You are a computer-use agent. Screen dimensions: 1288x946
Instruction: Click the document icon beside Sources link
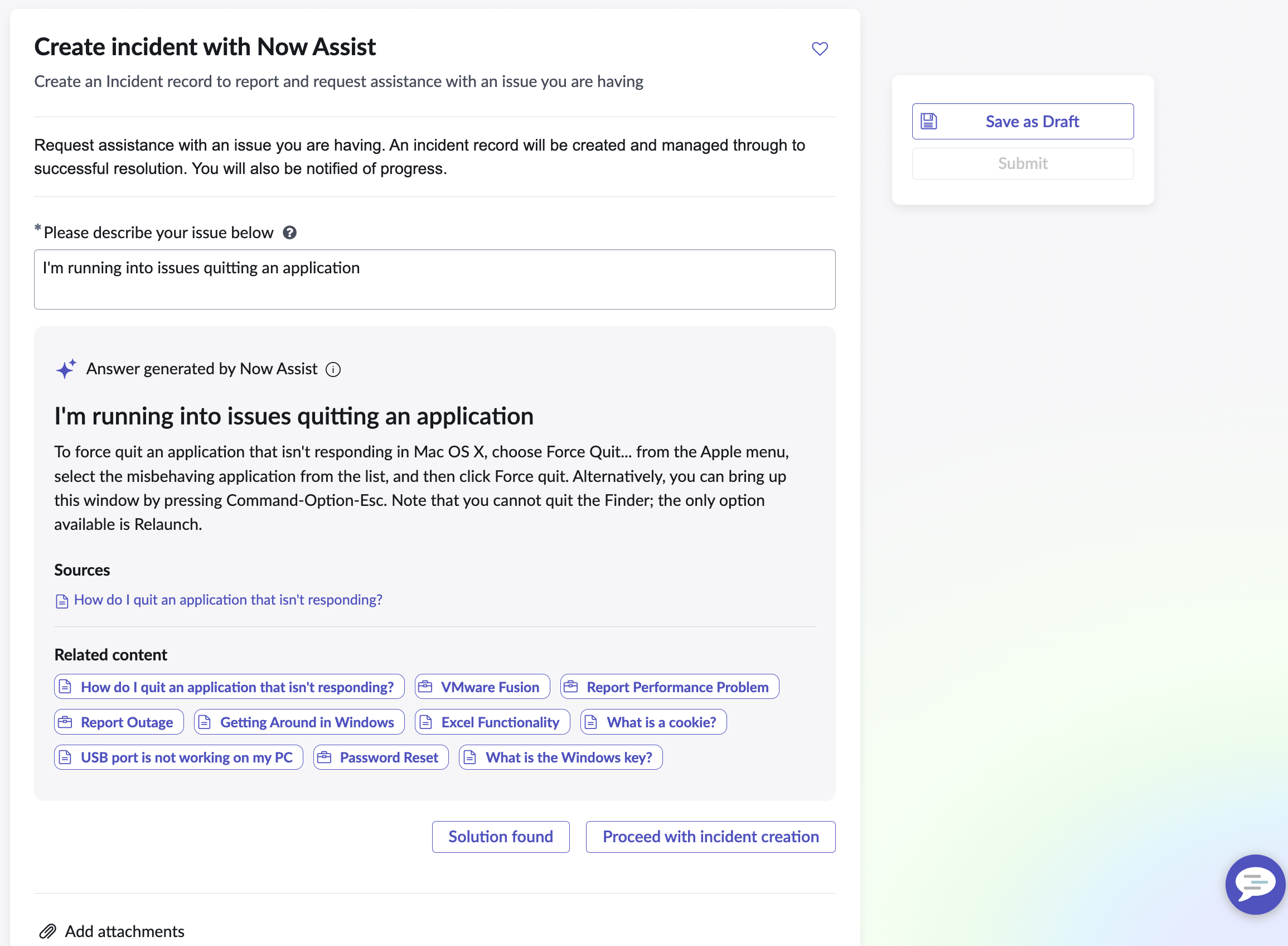pos(62,601)
